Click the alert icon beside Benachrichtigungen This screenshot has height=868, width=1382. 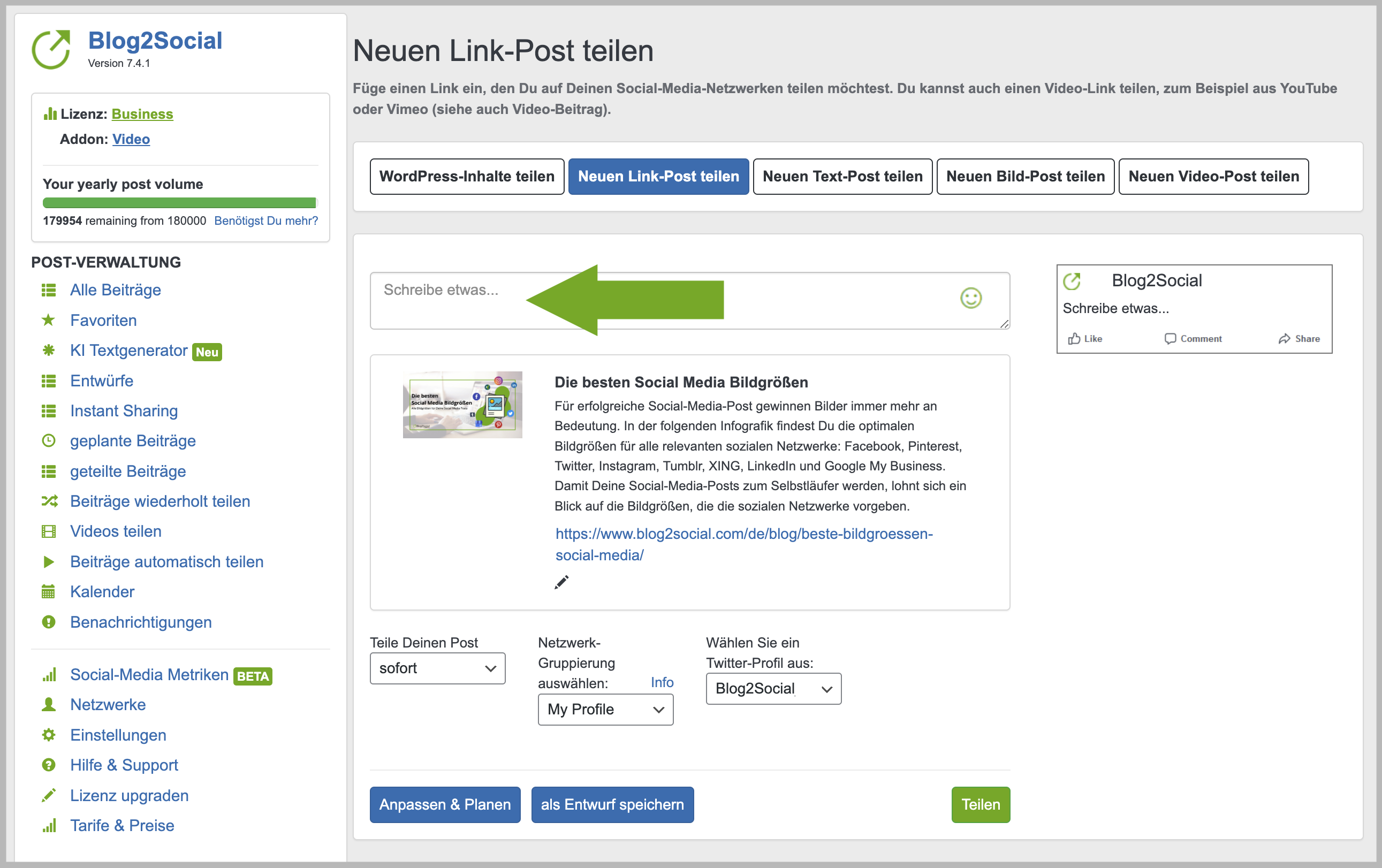click(x=49, y=622)
